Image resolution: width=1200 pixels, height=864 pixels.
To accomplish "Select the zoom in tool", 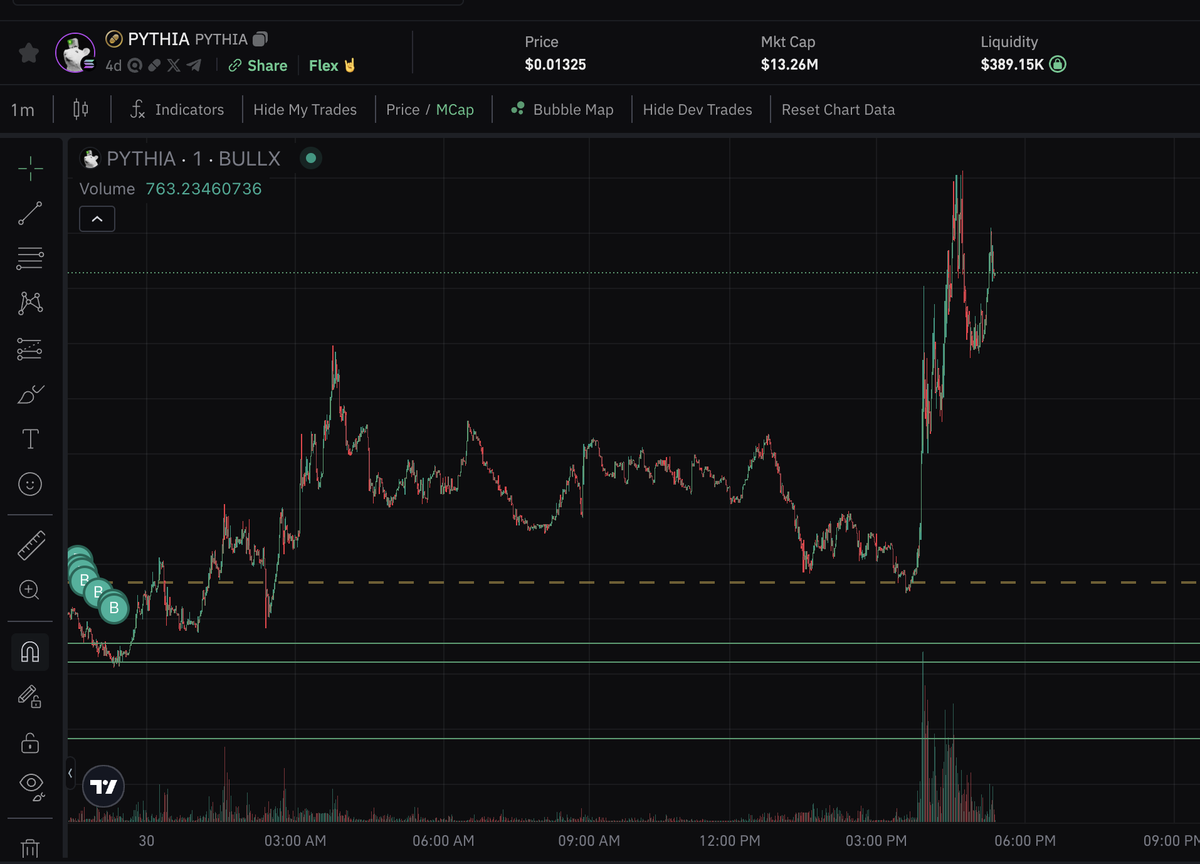I will click(x=30, y=590).
